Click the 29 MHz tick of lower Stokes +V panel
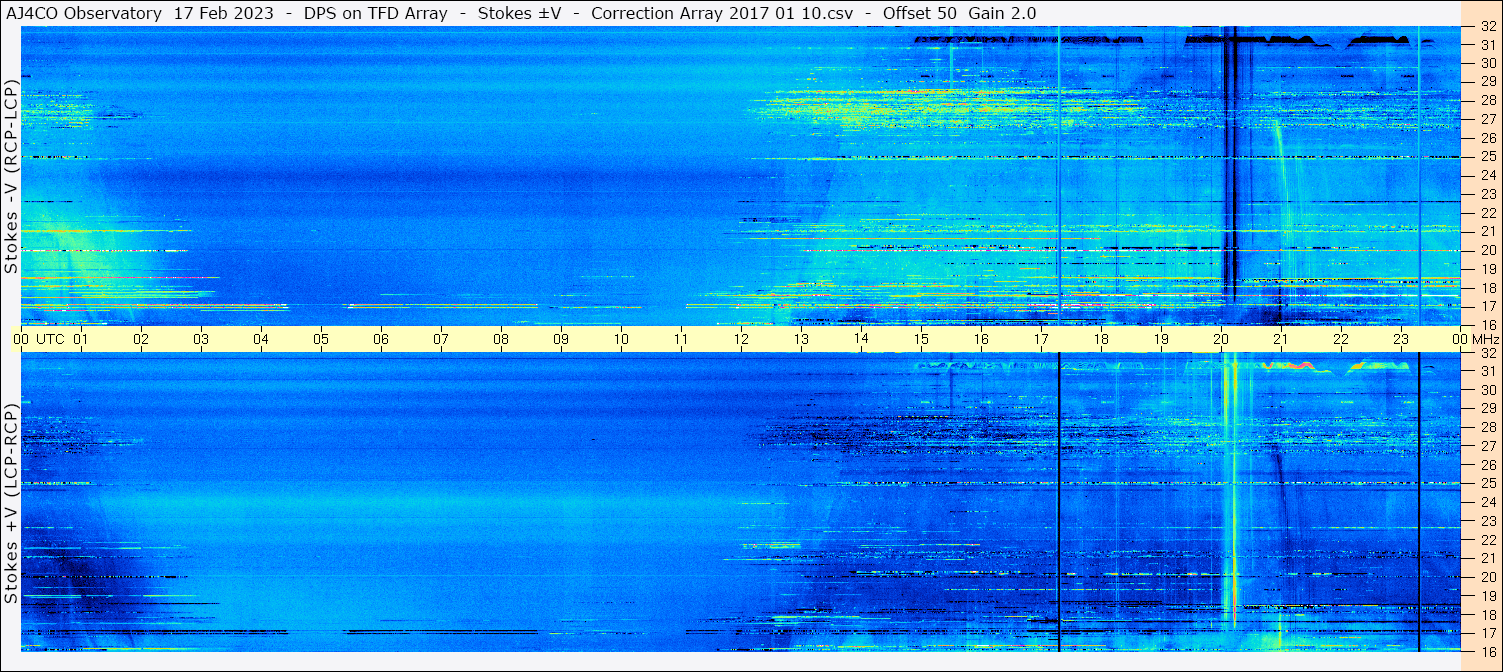This screenshot has width=1503, height=672. click(x=1488, y=409)
